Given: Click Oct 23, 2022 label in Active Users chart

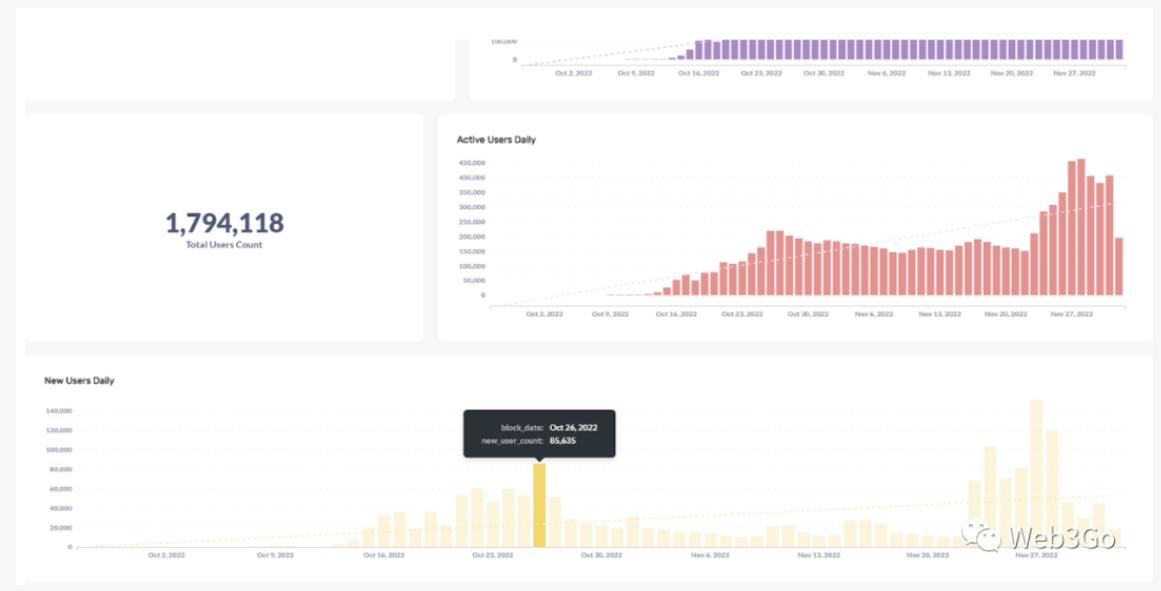Looking at the screenshot, I should pos(741,314).
